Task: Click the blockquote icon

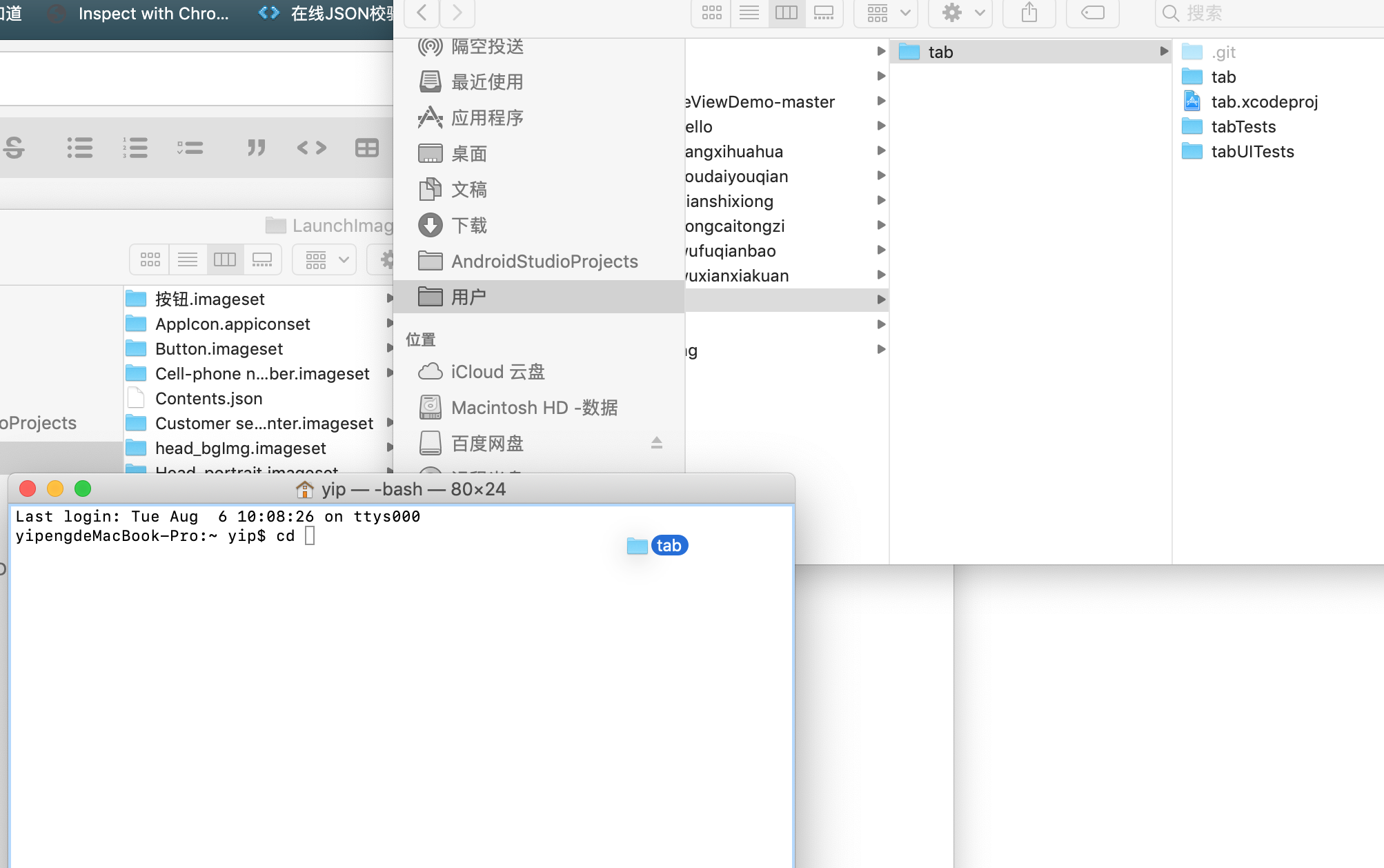Action: pyautogui.click(x=256, y=147)
